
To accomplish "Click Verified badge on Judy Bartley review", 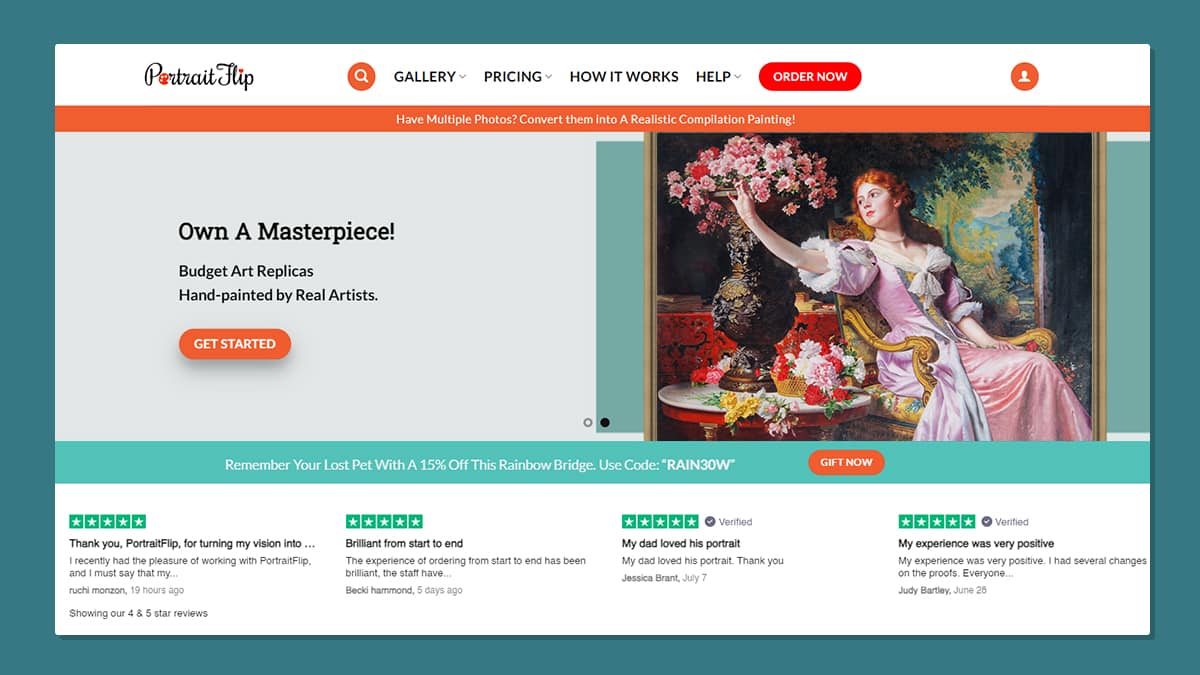I will (1005, 522).
